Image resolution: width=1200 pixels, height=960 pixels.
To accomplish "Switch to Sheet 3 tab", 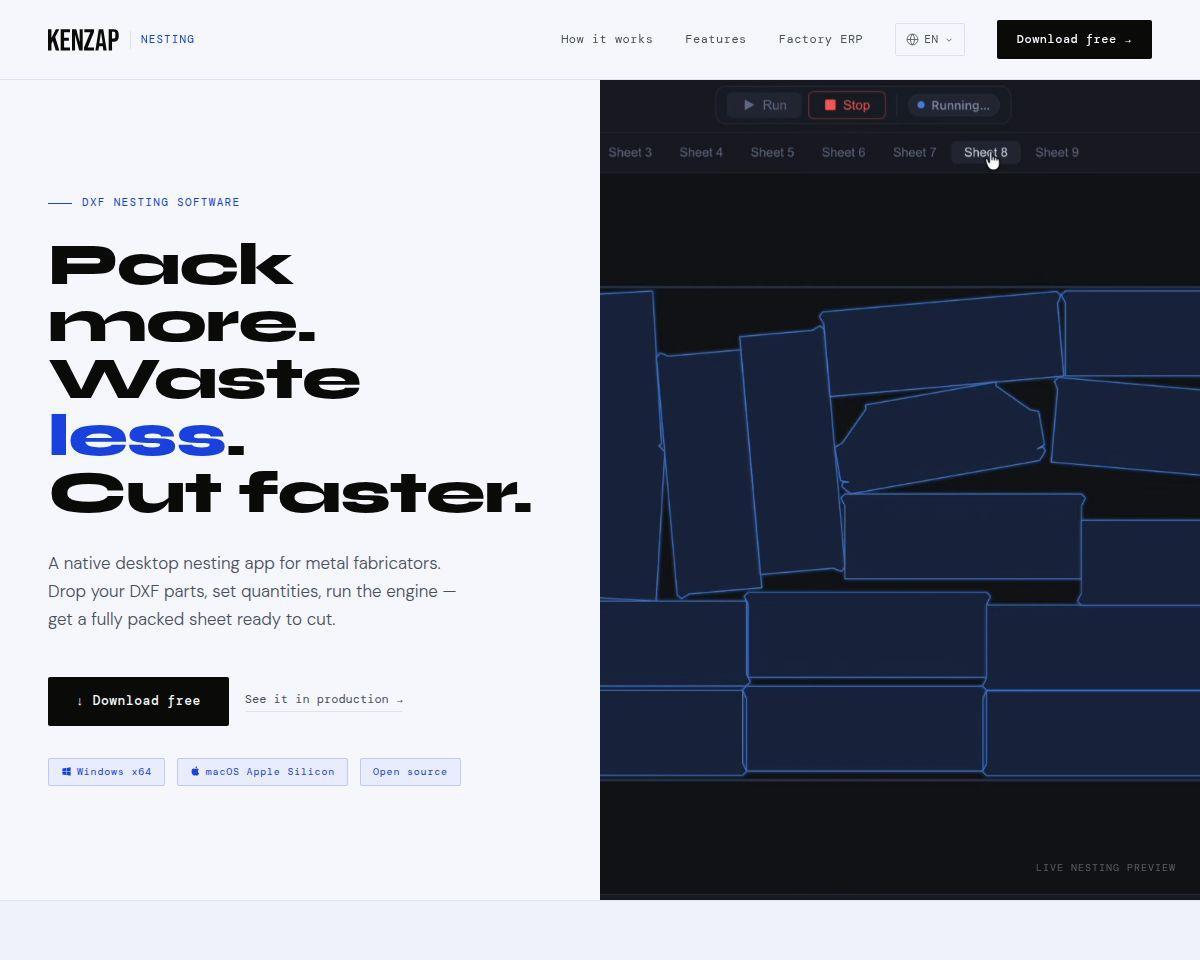I will point(630,153).
